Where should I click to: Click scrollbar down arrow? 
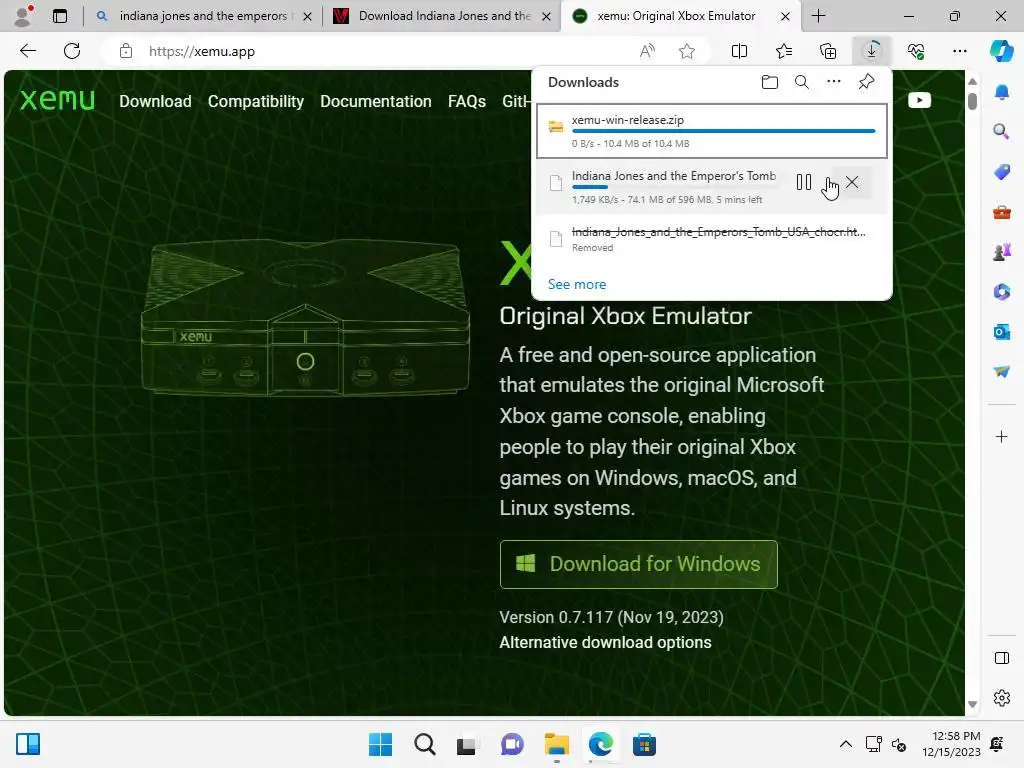click(x=972, y=704)
